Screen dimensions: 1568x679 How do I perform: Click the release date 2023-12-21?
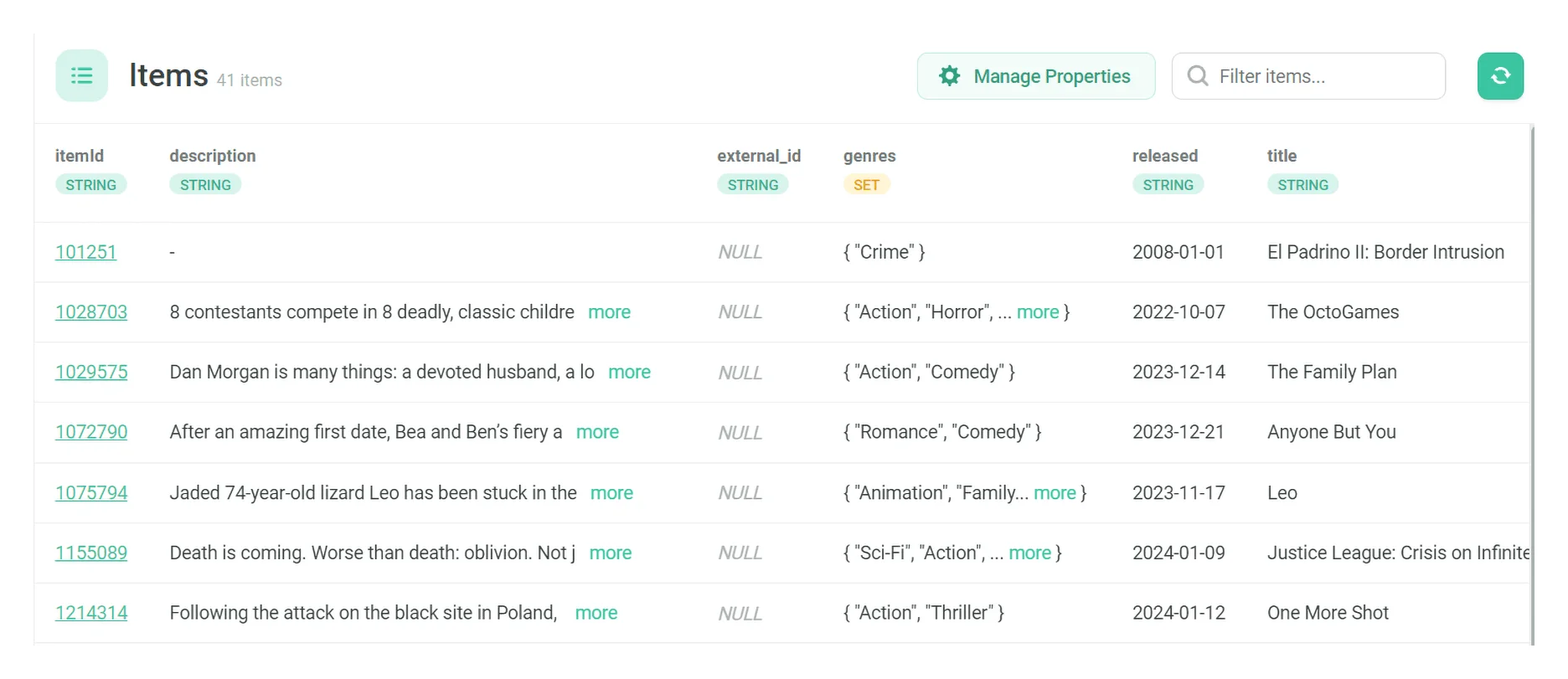[1179, 432]
